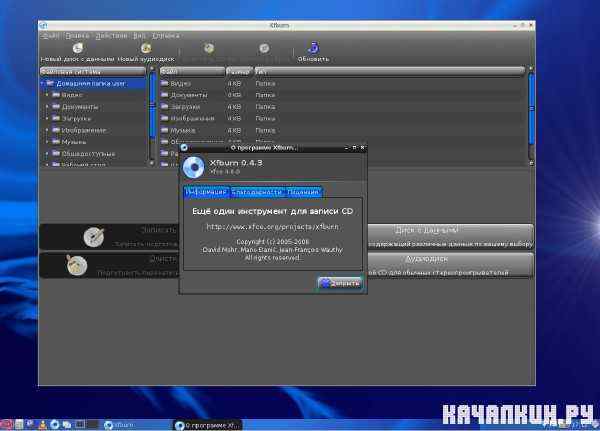Open the Файл menu

point(50,36)
